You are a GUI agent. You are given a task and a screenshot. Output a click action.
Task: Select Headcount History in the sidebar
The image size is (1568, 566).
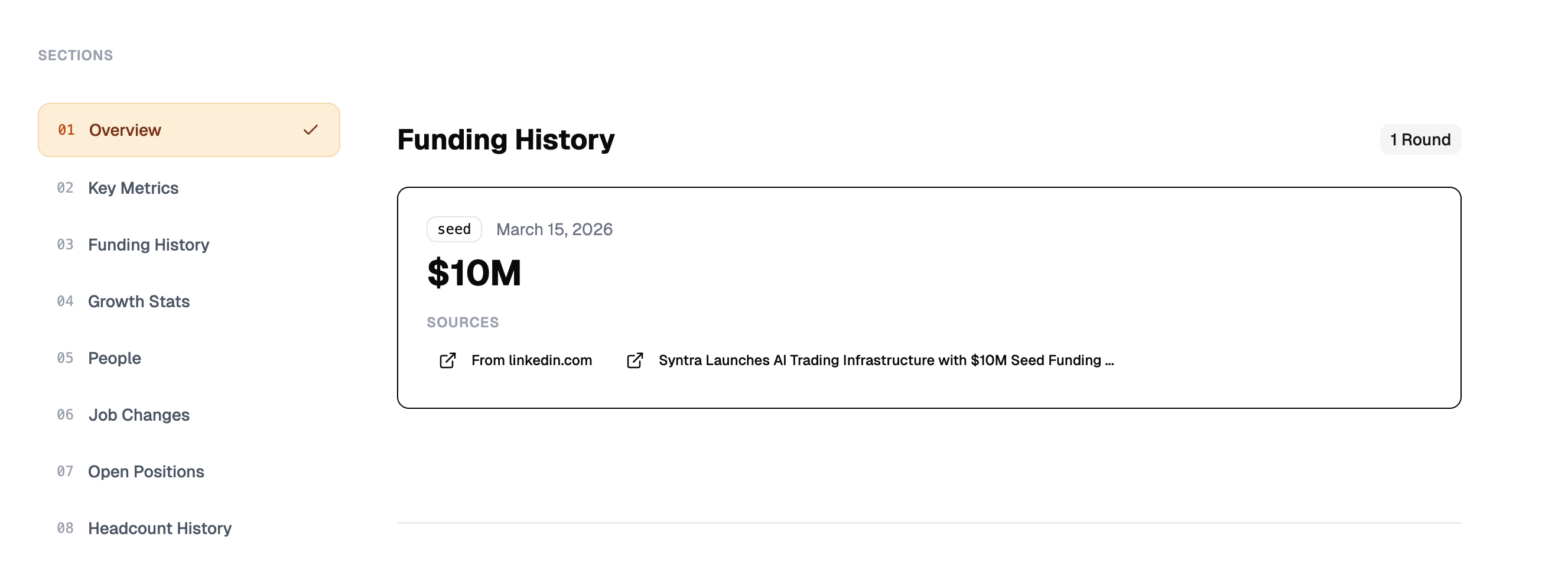(160, 528)
